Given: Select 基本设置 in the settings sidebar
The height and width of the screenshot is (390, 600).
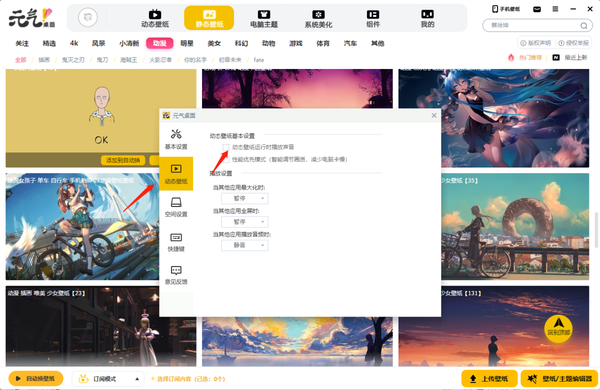Looking at the screenshot, I should [176, 139].
